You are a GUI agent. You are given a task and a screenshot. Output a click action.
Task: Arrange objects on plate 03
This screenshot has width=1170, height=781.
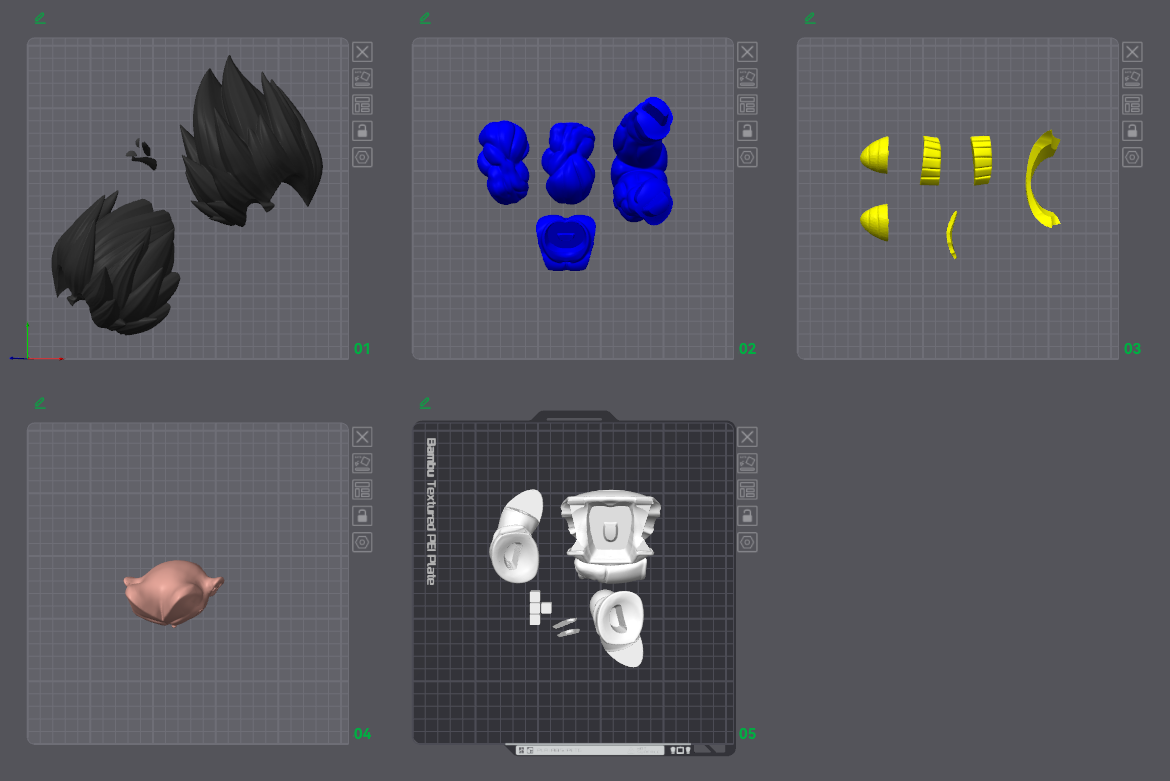1132,104
